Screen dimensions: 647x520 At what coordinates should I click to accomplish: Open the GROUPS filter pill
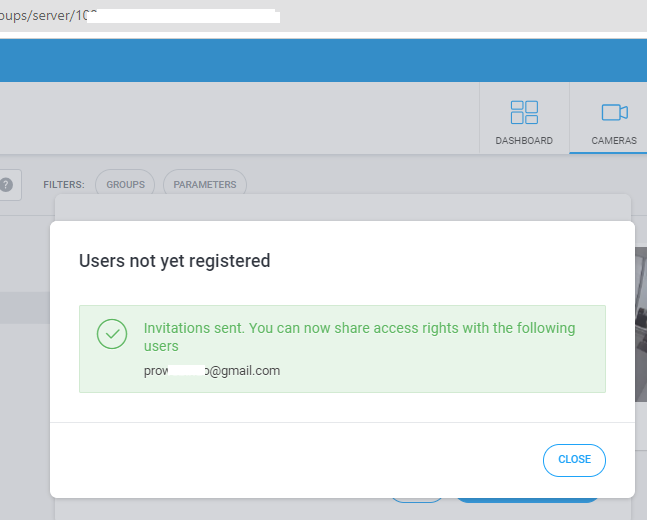point(125,184)
